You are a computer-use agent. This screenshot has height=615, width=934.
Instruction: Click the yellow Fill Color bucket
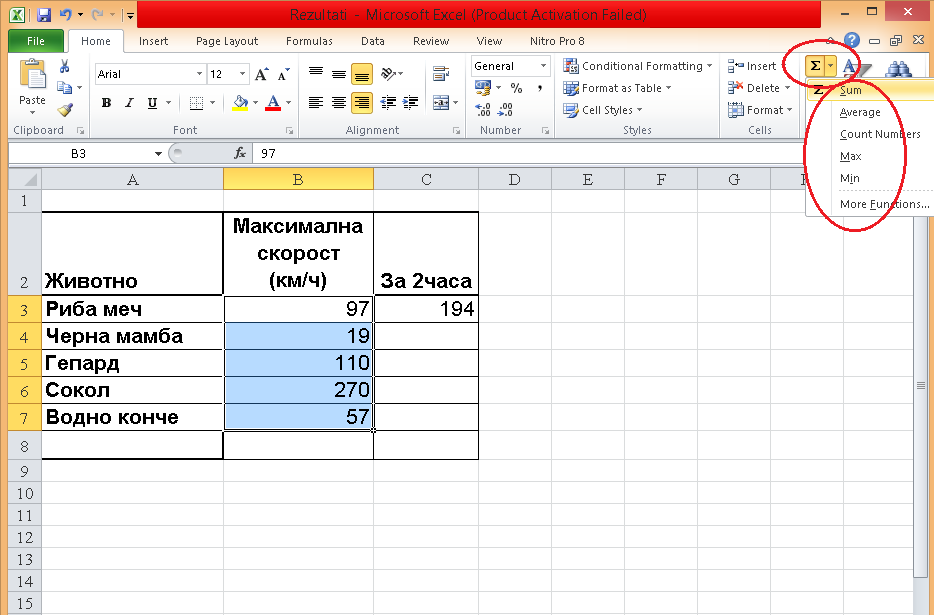(239, 103)
